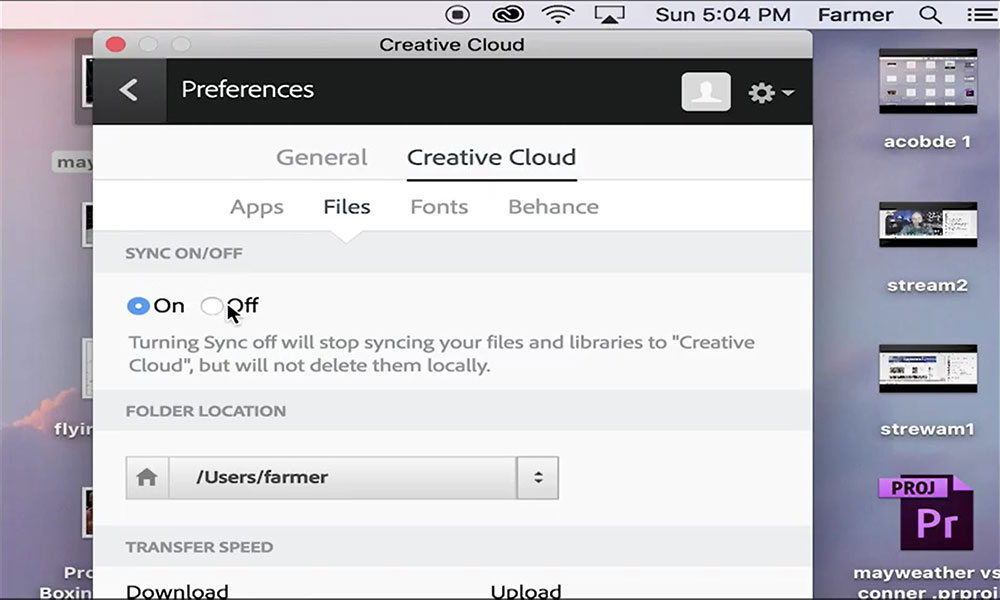Open the gear settings menu

tap(770, 93)
